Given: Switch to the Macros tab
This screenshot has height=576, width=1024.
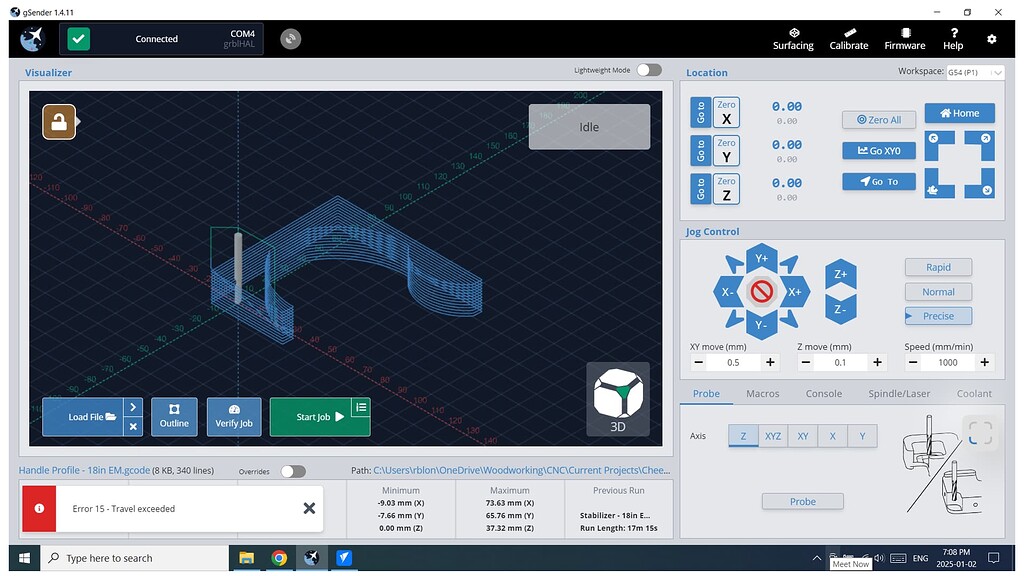Looking at the screenshot, I should tap(762, 394).
